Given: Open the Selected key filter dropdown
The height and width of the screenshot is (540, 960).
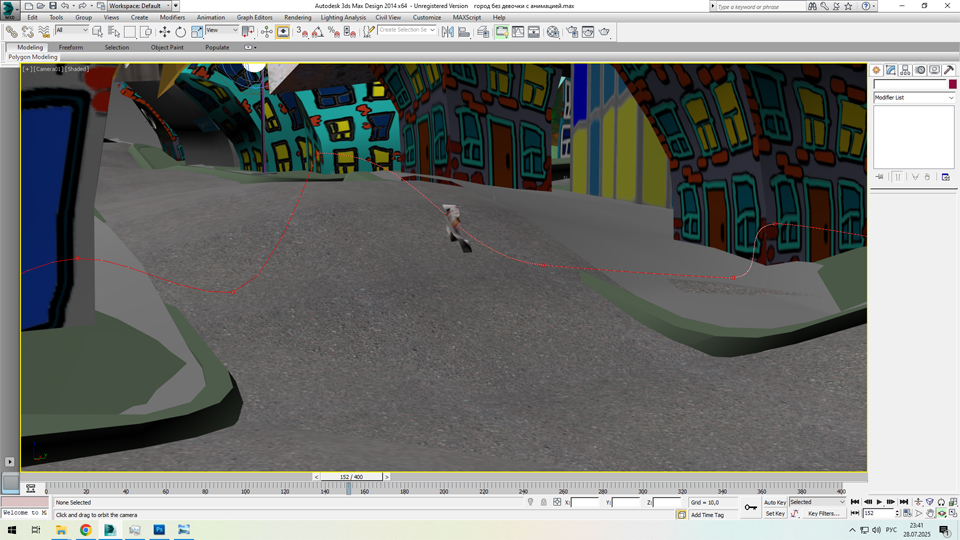Looking at the screenshot, I should coord(817,502).
